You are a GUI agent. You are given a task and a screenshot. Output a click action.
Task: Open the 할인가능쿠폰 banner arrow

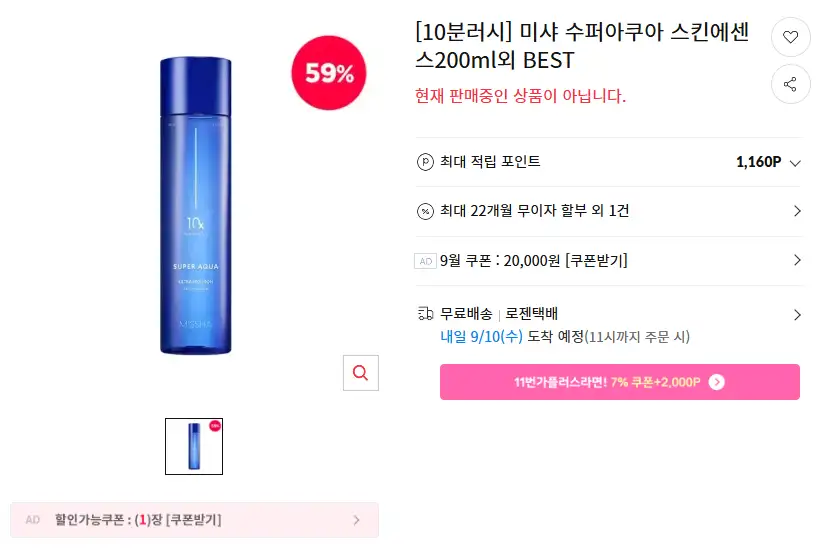(356, 520)
